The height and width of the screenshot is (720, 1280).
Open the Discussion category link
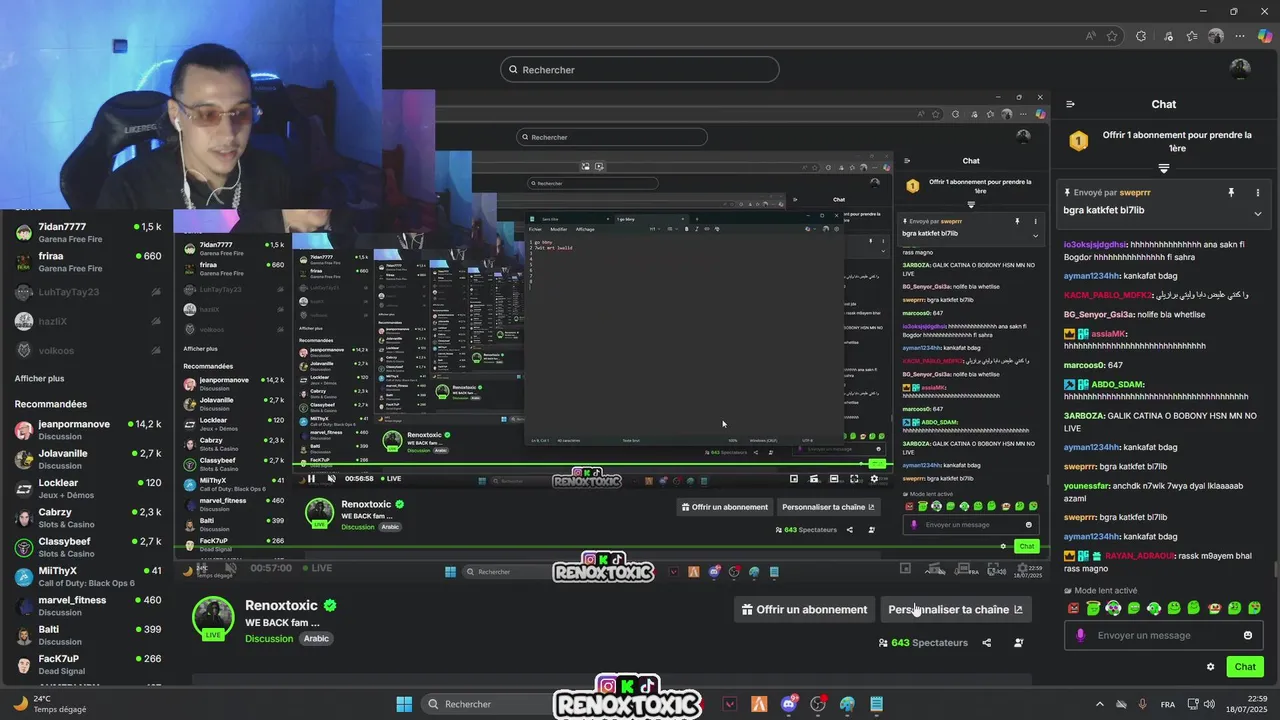(x=269, y=639)
